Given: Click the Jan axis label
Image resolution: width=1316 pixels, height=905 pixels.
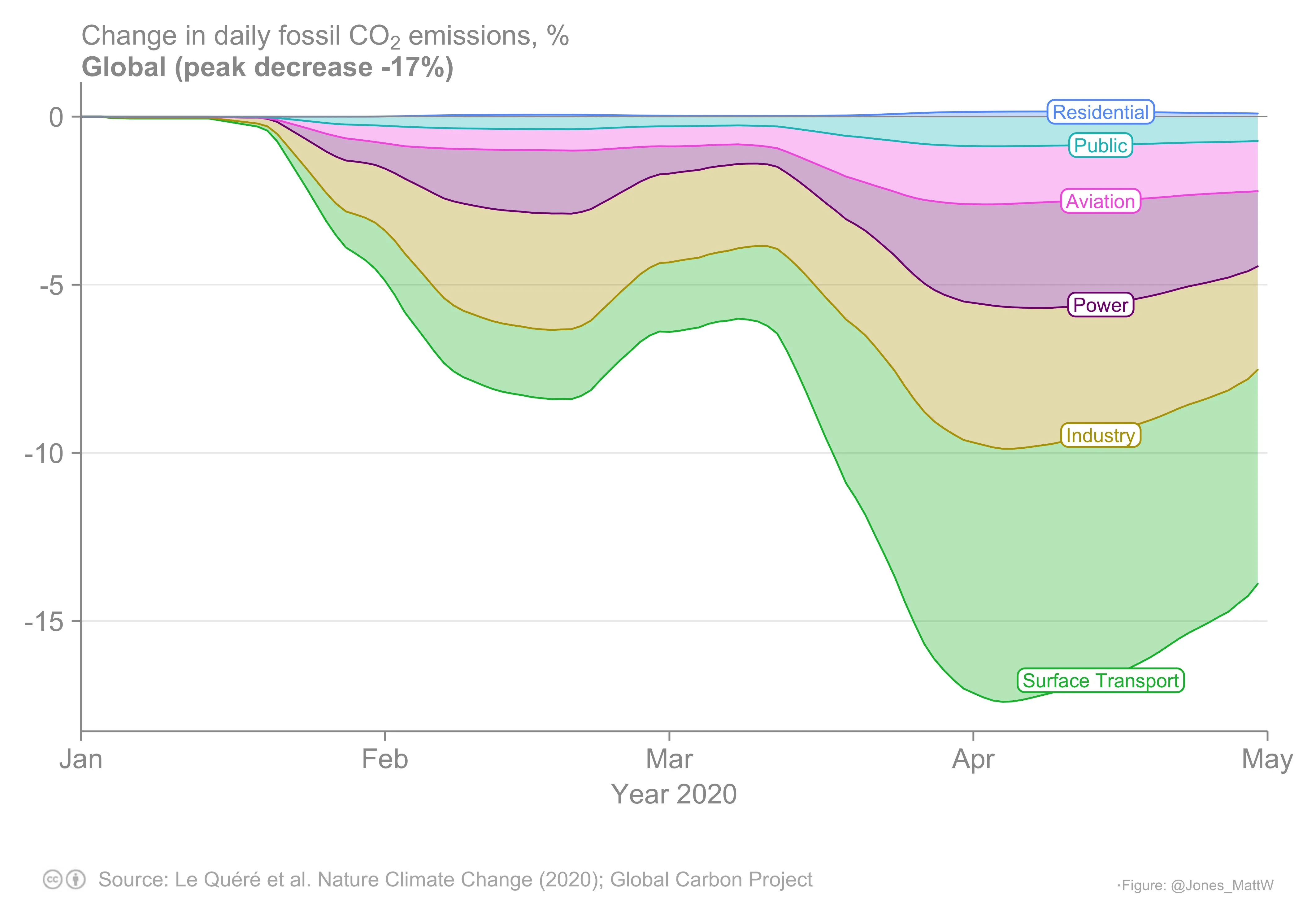Looking at the screenshot, I should click(81, 759).
